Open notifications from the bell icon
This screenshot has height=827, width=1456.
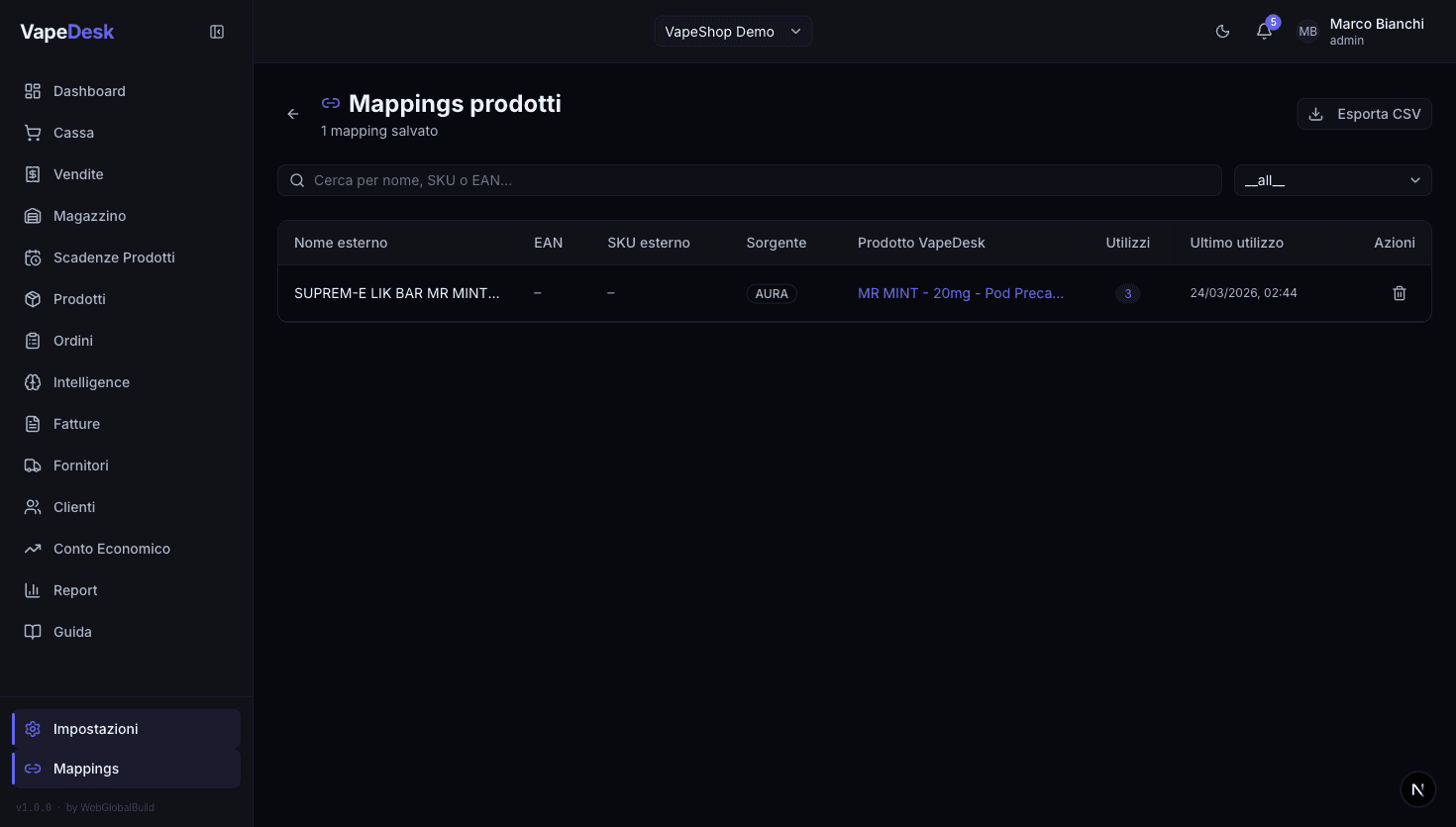[1264, 31]
